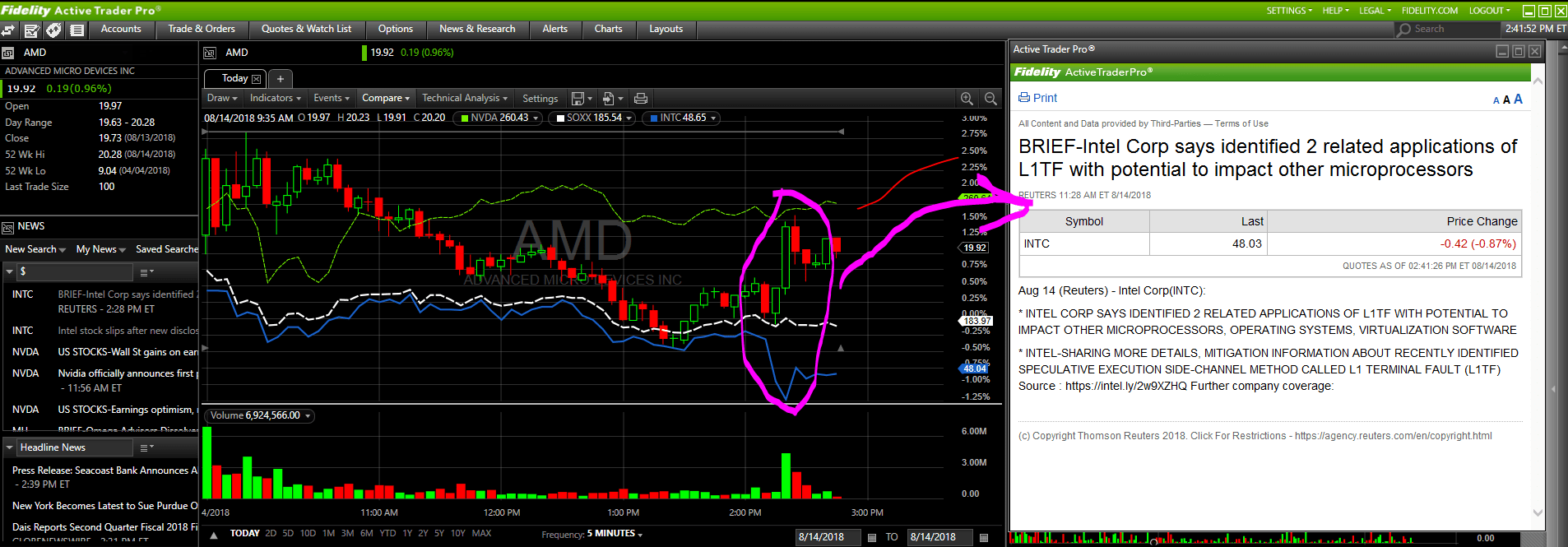Change Frequency 5 MINUTES dropdown
1568x547 pixels.
(x=615, y=534)
